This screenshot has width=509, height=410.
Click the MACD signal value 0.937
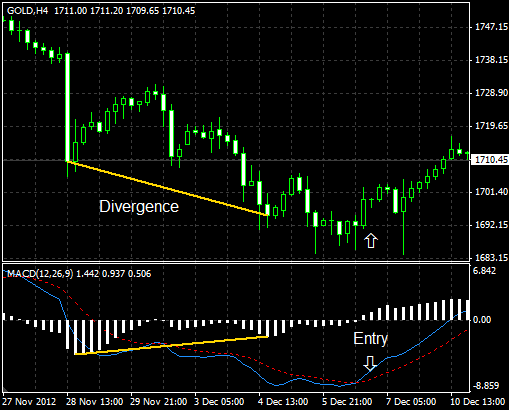point(113,274)
